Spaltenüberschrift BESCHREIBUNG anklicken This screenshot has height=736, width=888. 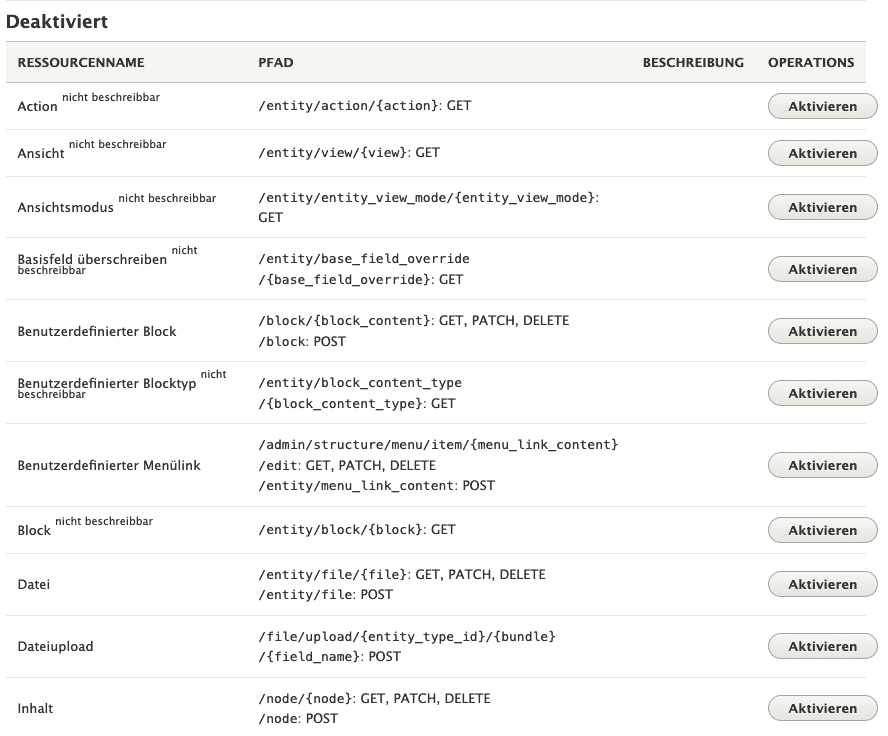click(x=692, y=62)
